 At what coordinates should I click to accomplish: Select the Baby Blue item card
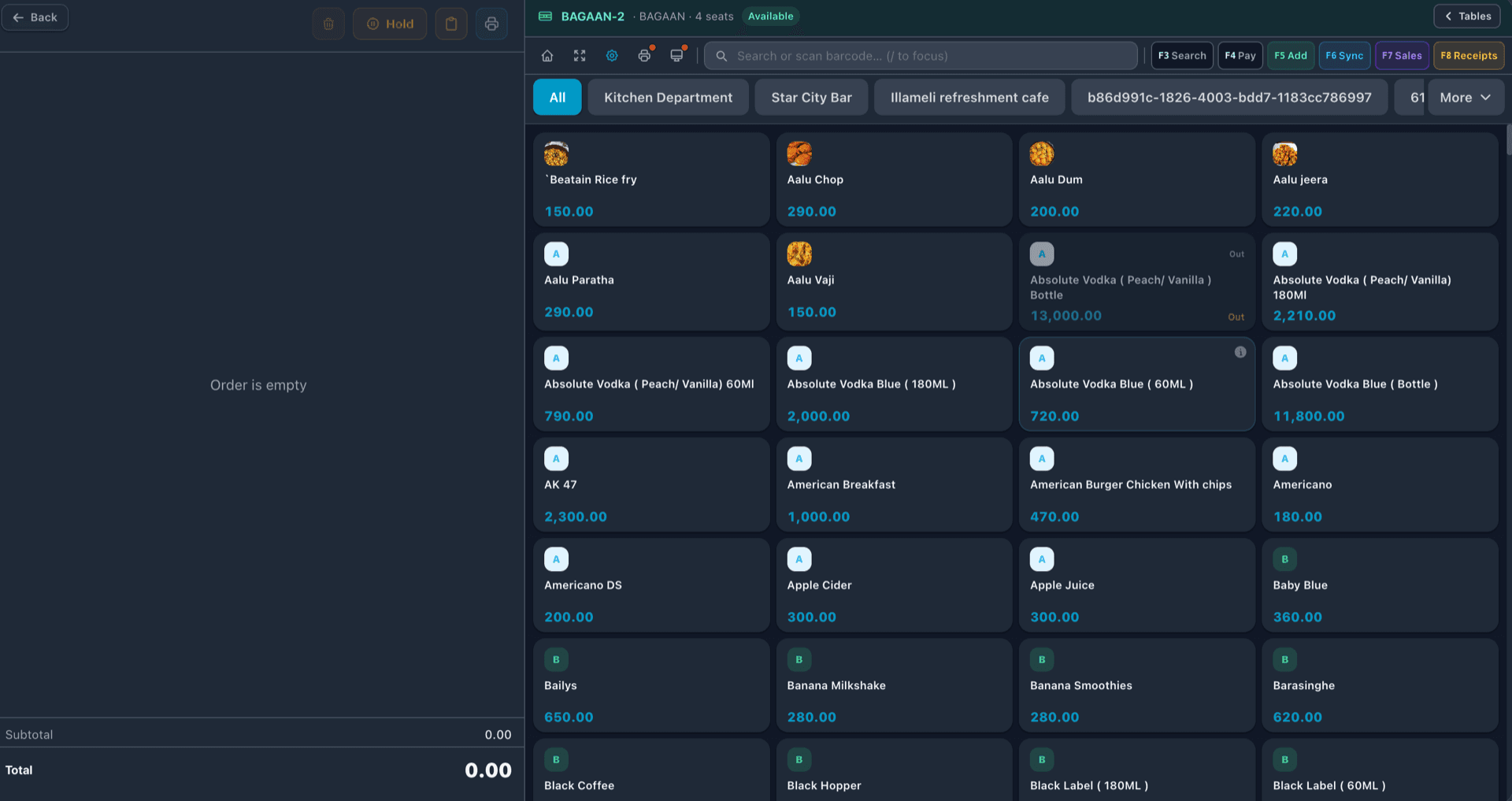(1380, 585)
